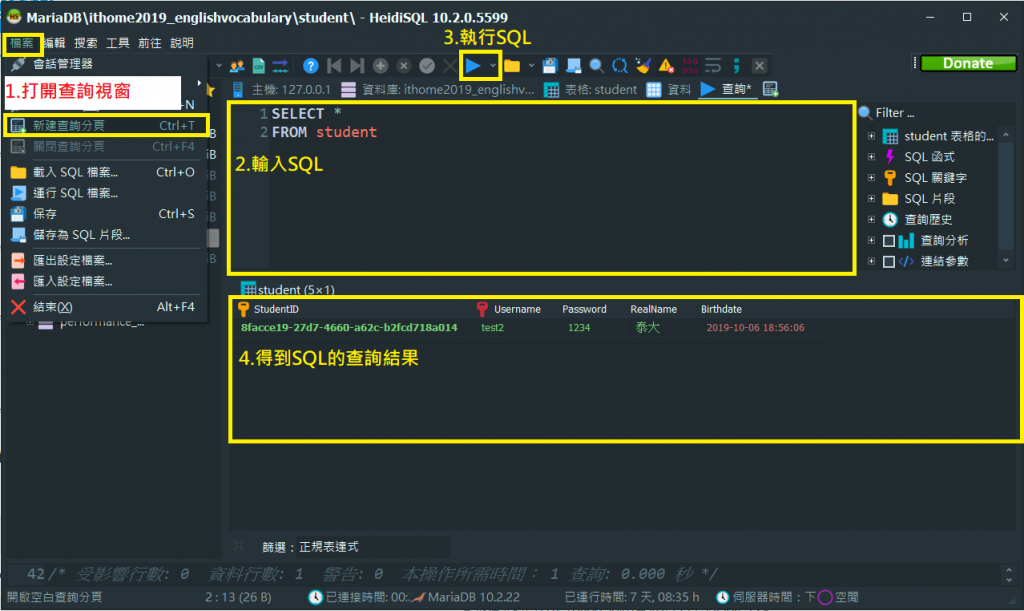1024x611 pixels.
Task: Switch to the 查詢* tab
Action: [x=726, y=89]
